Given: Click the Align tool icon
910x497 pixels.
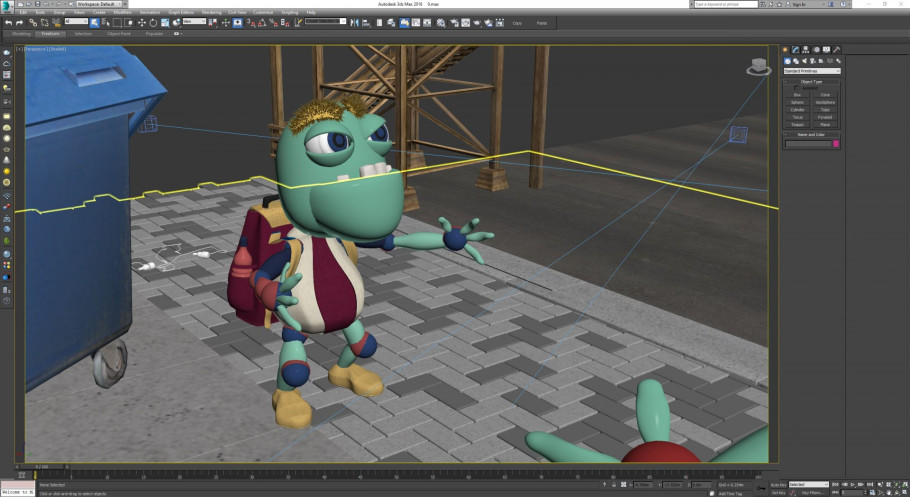Looking at the screenshot, I should click(366, 23).
